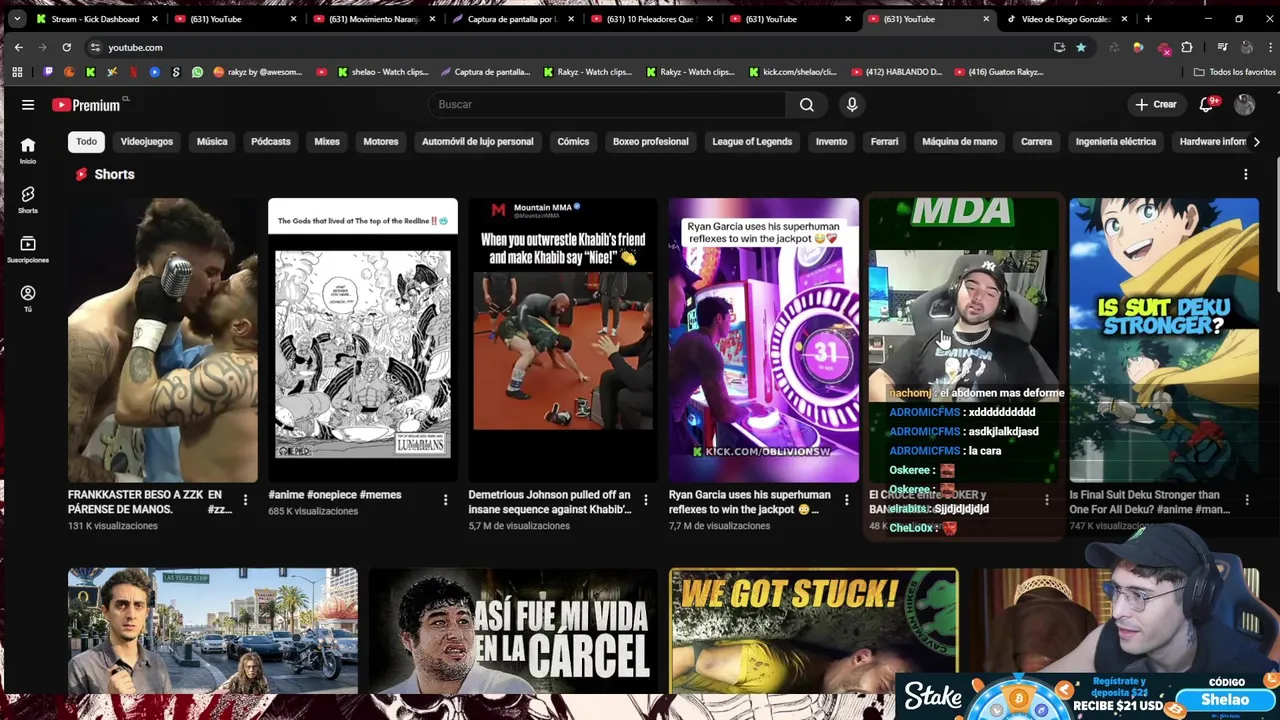Switch to Video de Diego González tab
Viewport: 1280px width, 720px height.
point(1067,18)
